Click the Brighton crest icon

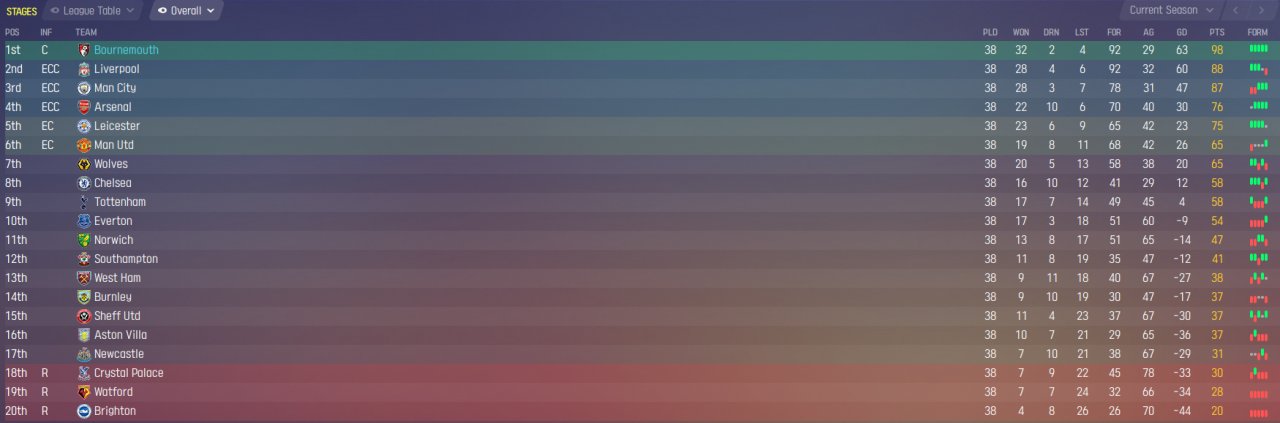click(84, 411)
